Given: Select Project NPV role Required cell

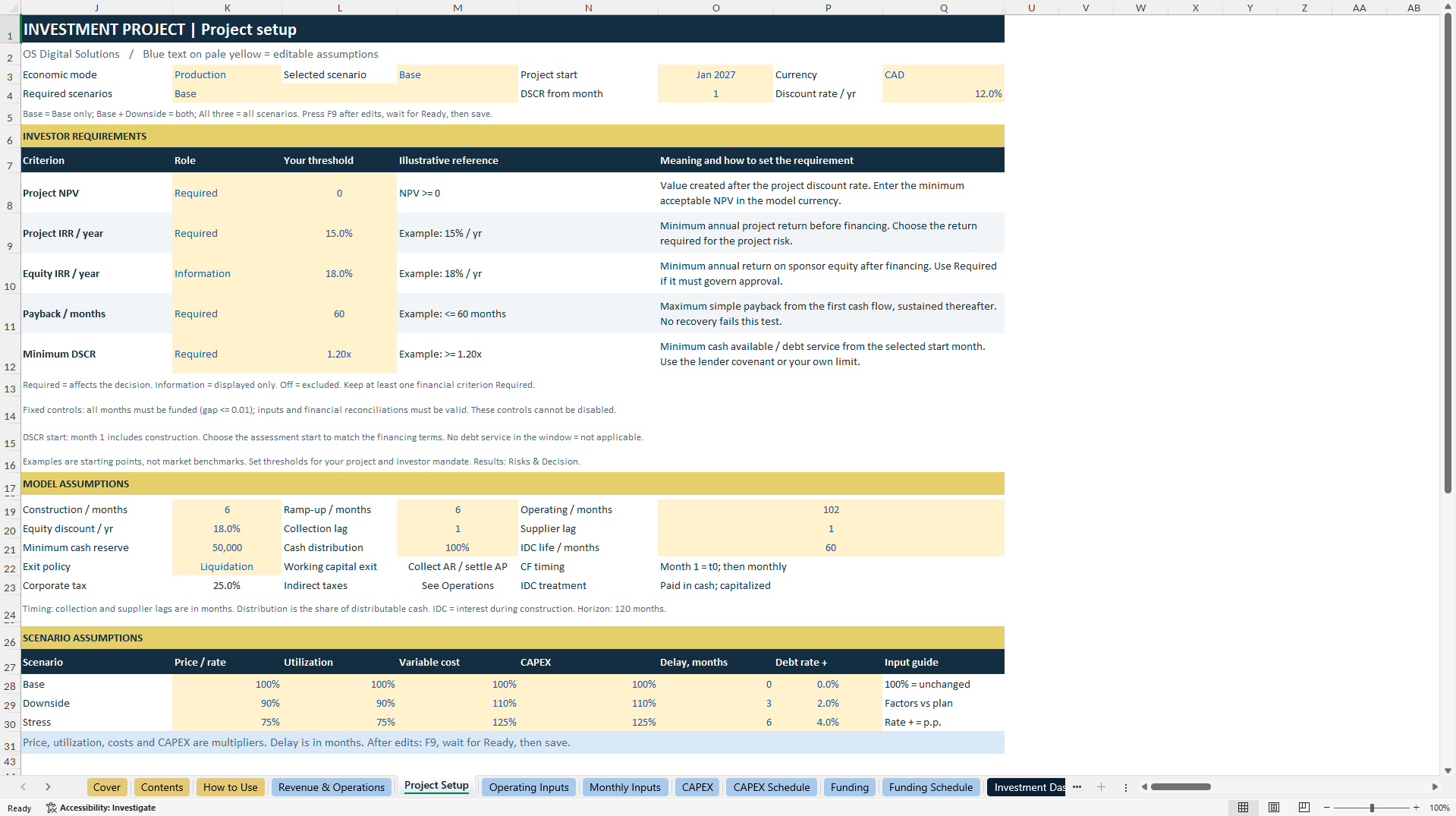Looking at the screenshot, I should (x=227, y=193).
